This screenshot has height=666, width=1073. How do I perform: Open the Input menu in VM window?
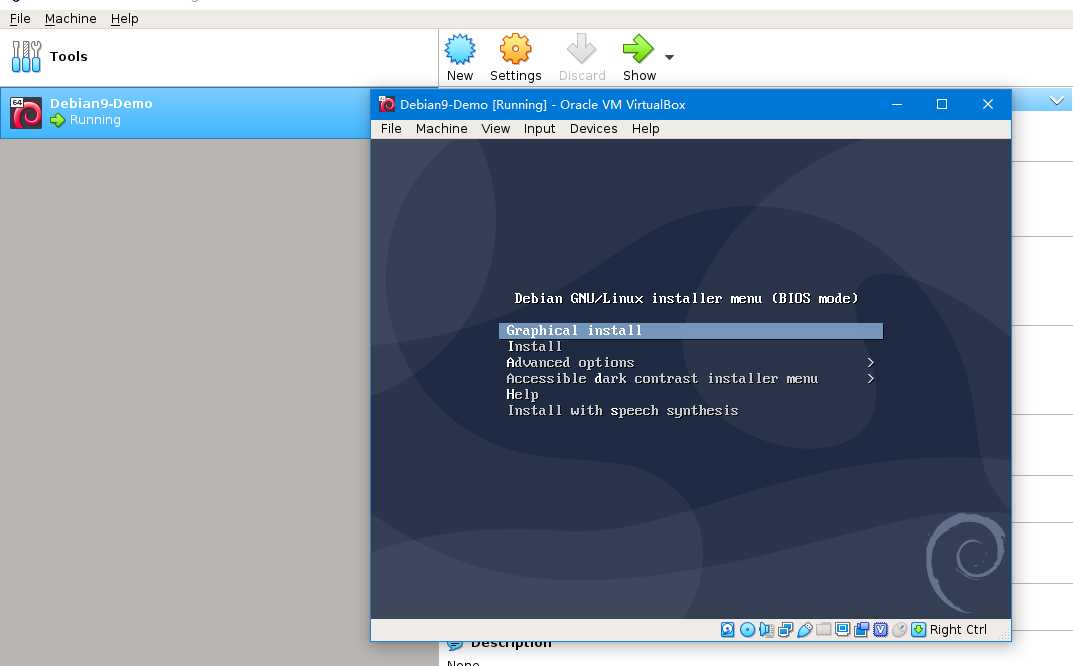click(539, 129)
